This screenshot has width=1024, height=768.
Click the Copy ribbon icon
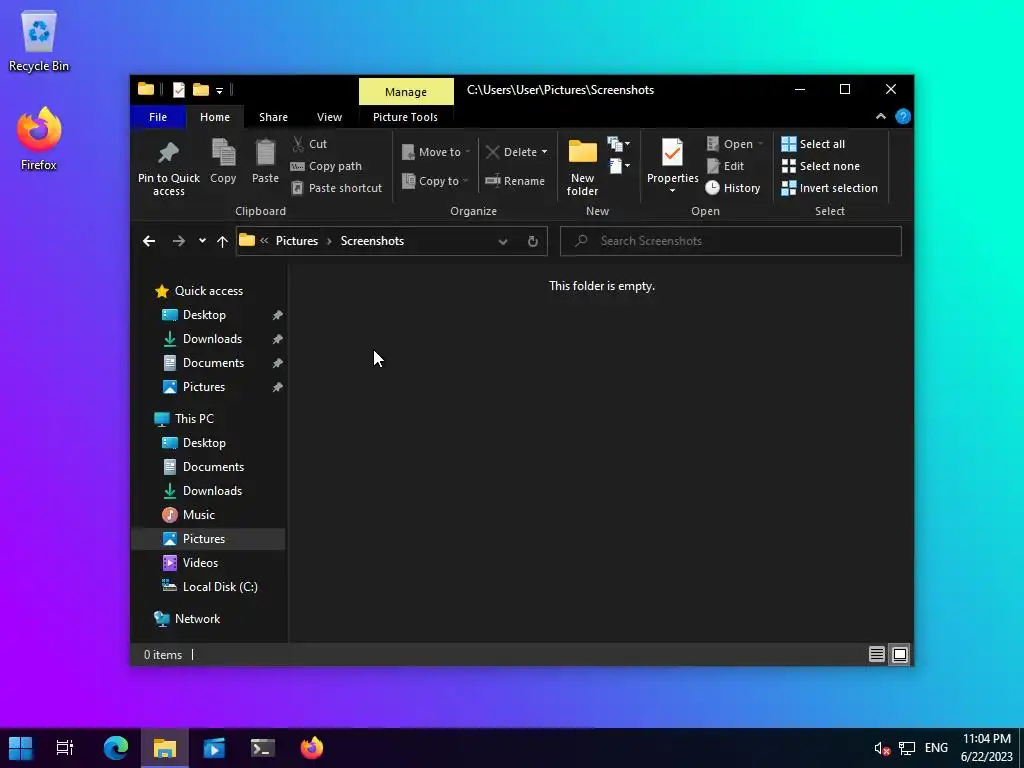point(223,153)
